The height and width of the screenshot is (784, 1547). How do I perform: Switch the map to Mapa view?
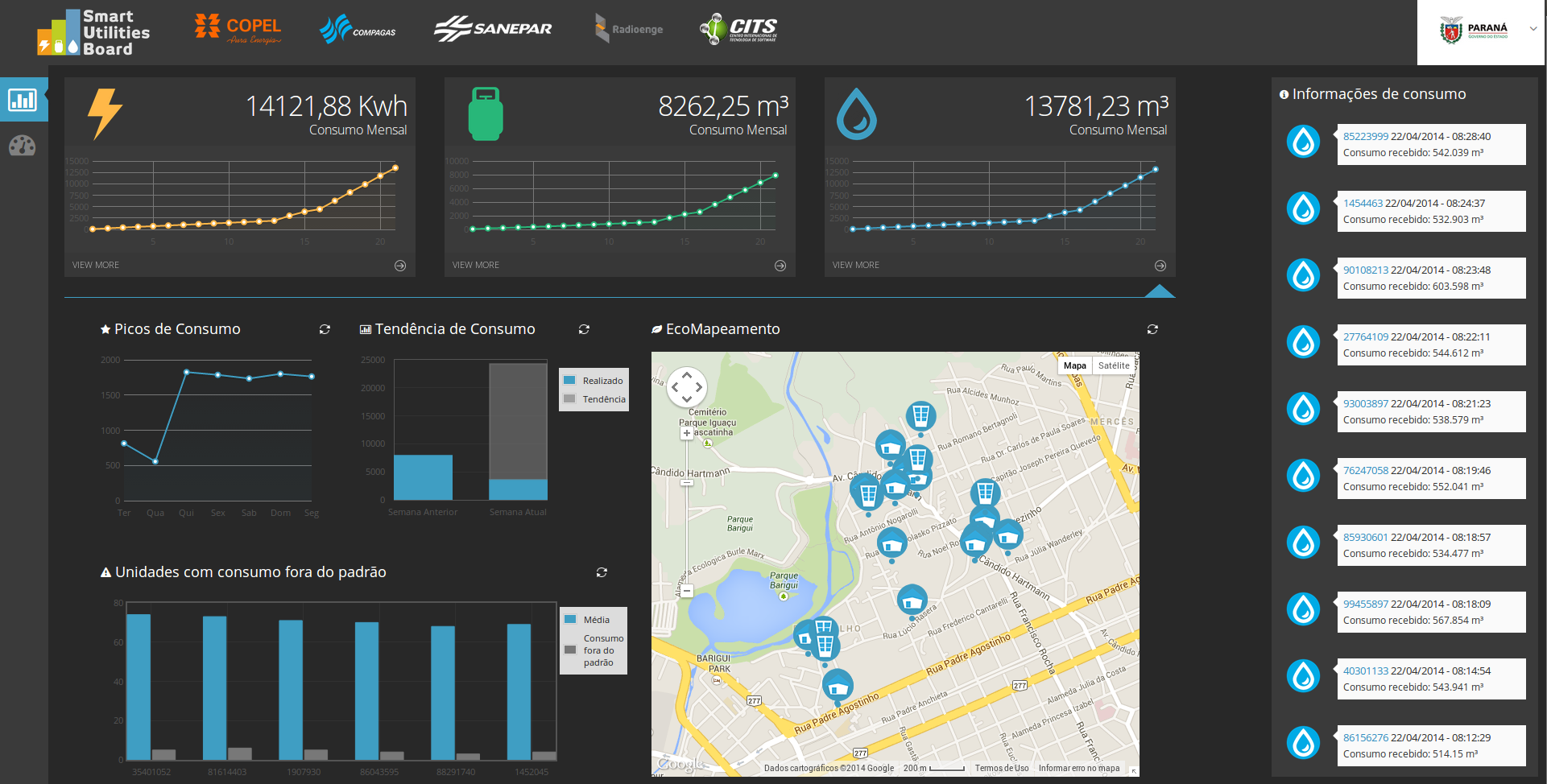click(1074, 365)
